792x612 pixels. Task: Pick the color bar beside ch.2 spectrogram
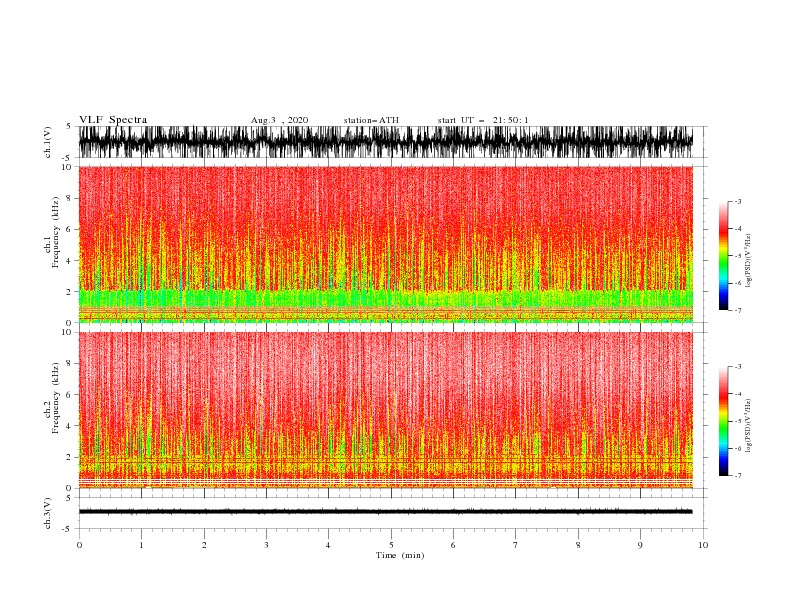click(723, 421)
